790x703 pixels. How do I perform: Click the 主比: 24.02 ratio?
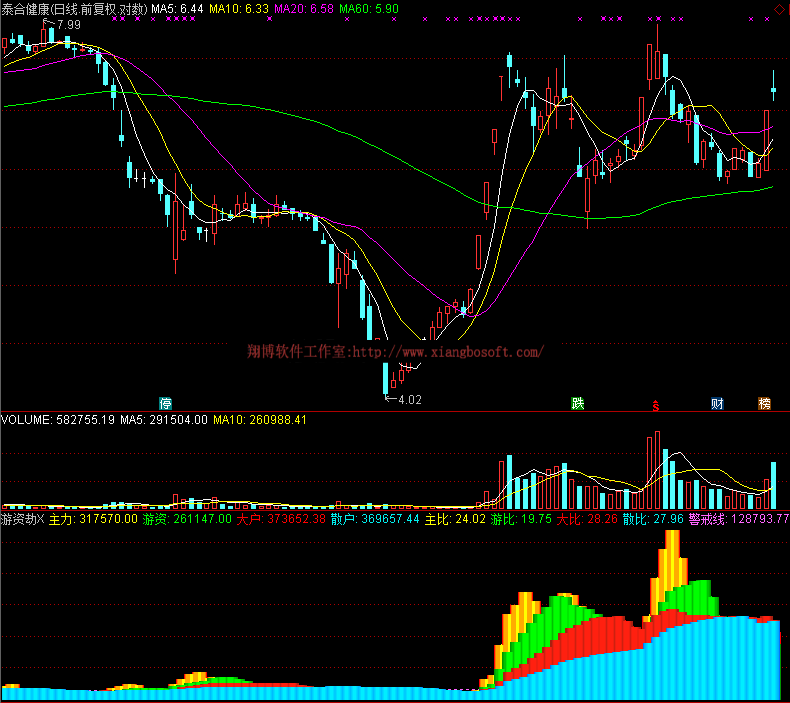click(x=455, y=519)
